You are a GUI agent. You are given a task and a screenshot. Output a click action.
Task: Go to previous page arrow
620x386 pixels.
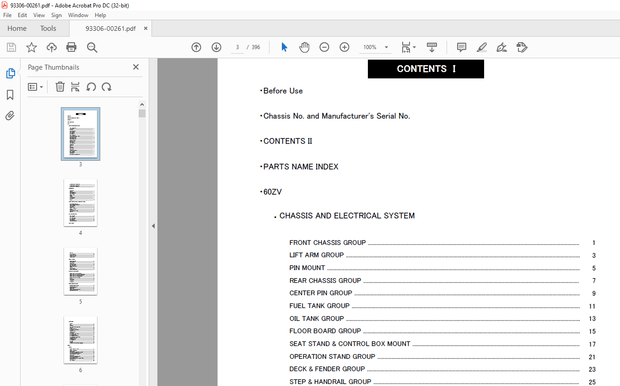coord(196,47)
